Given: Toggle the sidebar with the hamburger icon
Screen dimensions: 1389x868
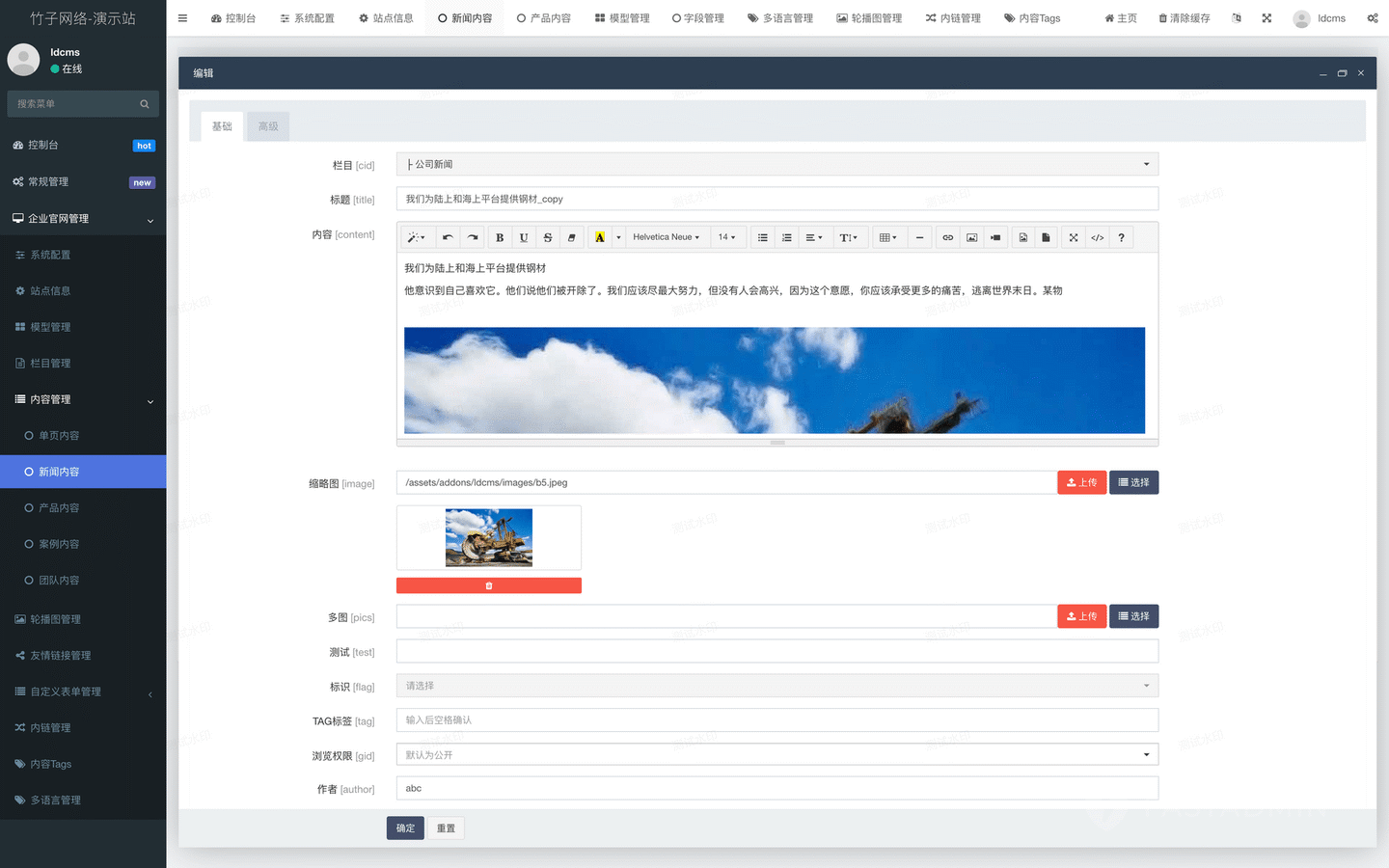Looking at the screenshot, I should coord(182,18).
